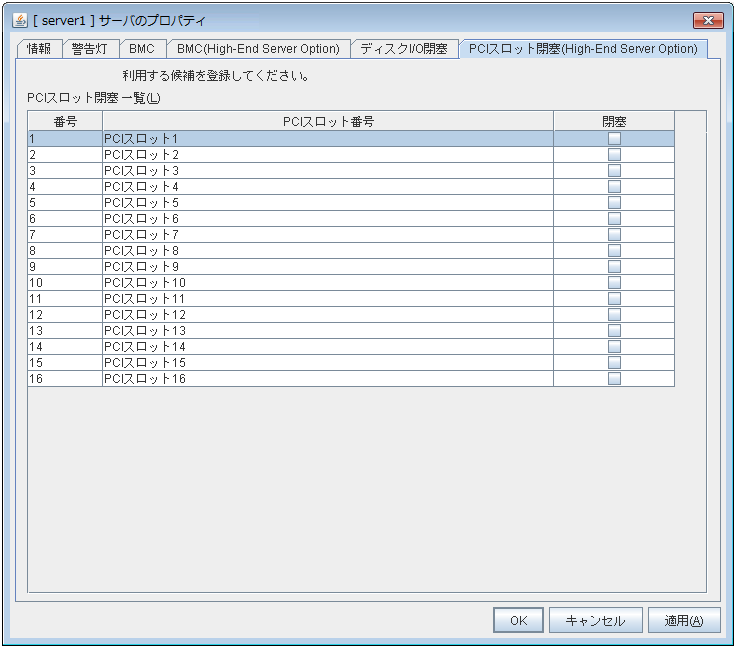
Task: Click the 適用(A) button
Action: [x=684, y=620]
